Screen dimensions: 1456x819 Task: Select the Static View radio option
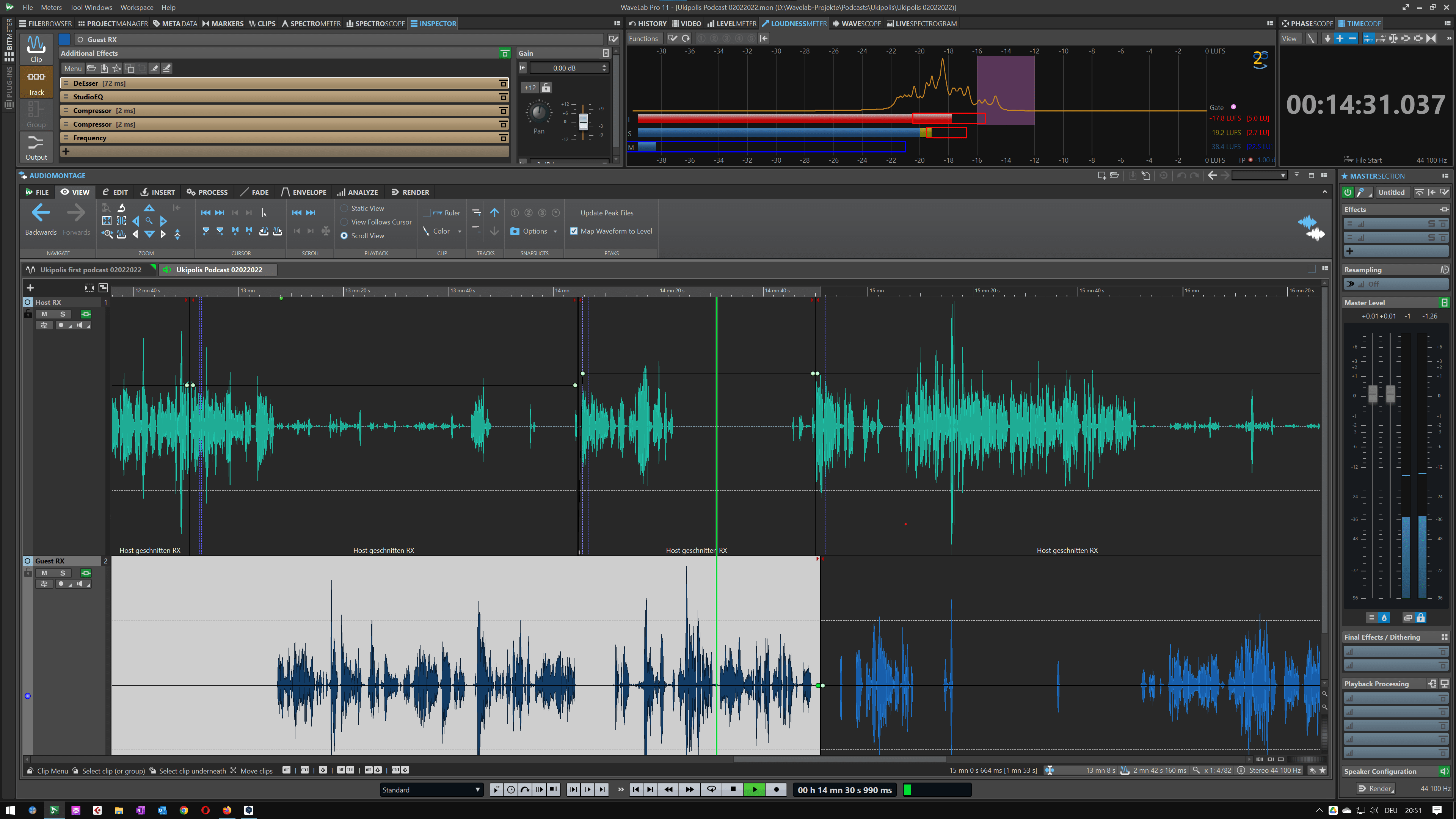344,209
